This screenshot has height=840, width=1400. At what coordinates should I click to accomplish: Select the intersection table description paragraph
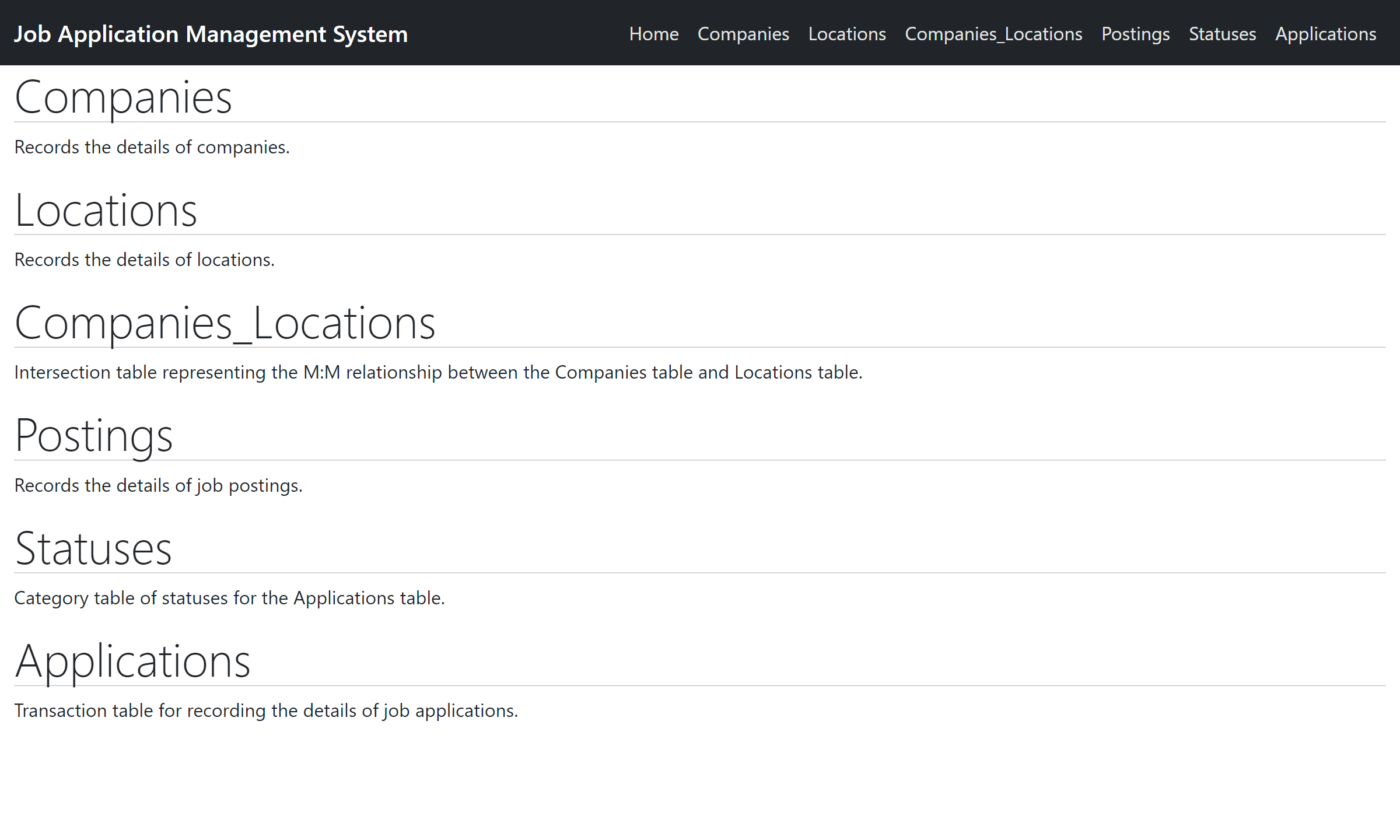[438, 372]
